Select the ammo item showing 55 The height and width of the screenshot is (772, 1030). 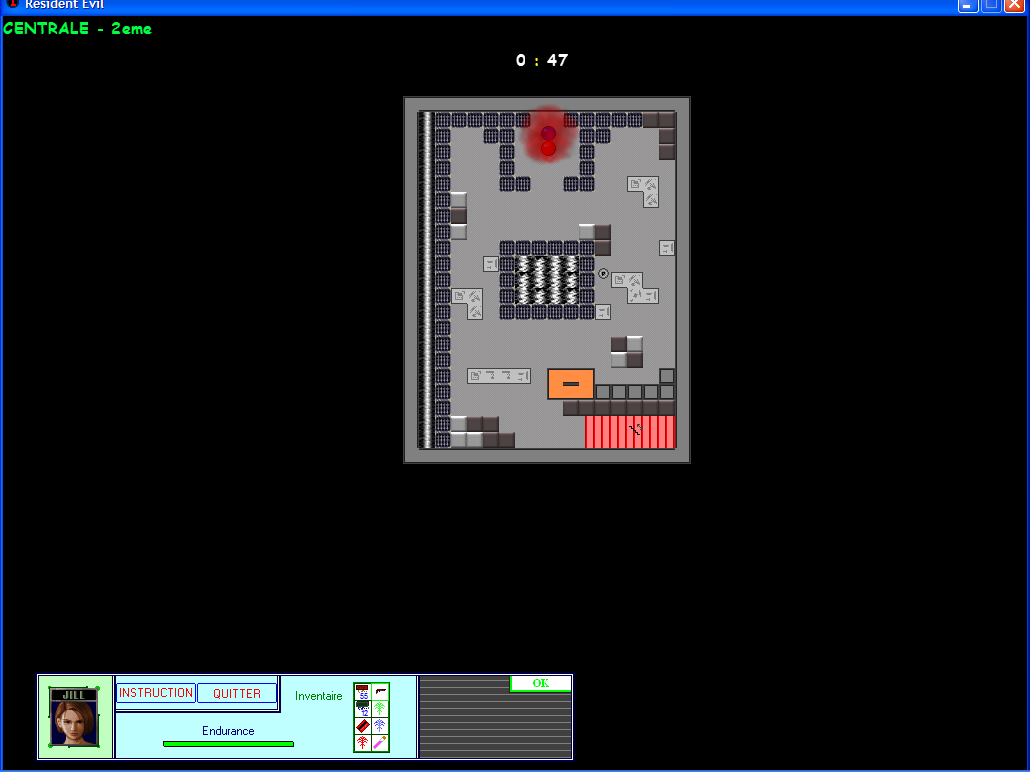pos(363,692)
